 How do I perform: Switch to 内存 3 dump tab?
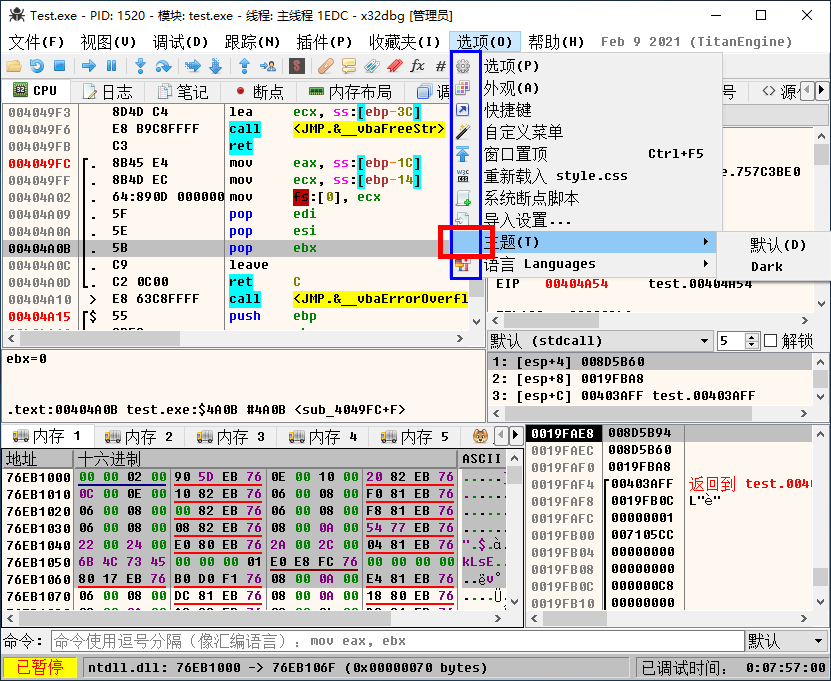pyautogui.click(x=231, y=437)
